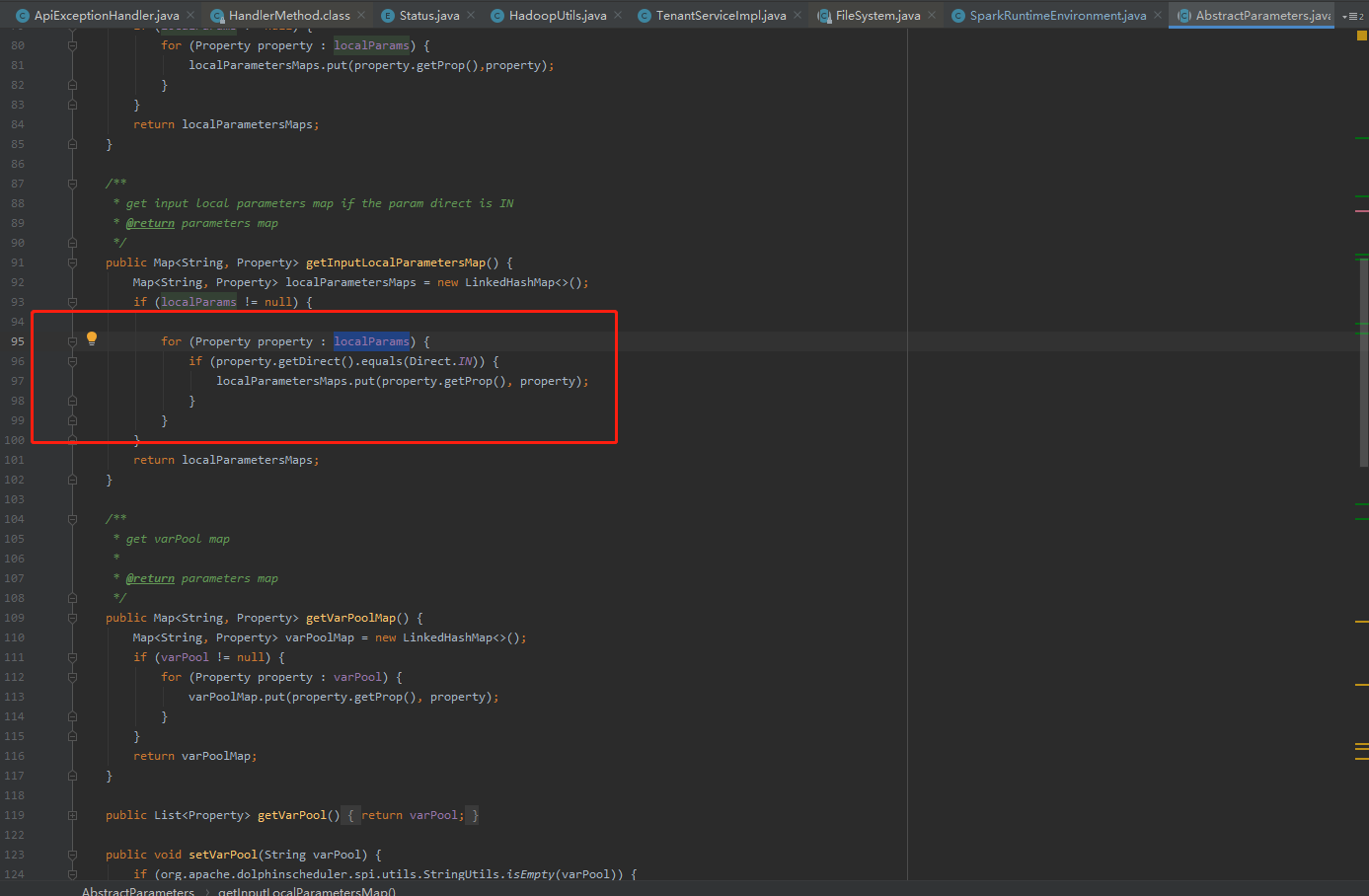Collapse the if block at line 93
The image size is (1369, 896).
pyautogui.click(x=72, y=302)
